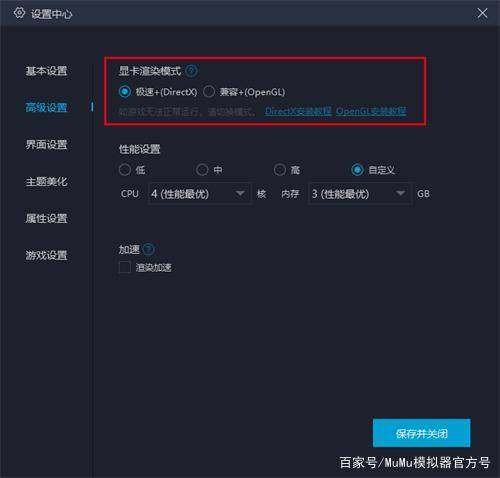Go to the 主题美化 tab
This screenshot has height=478, width=500.
(46, 182)
